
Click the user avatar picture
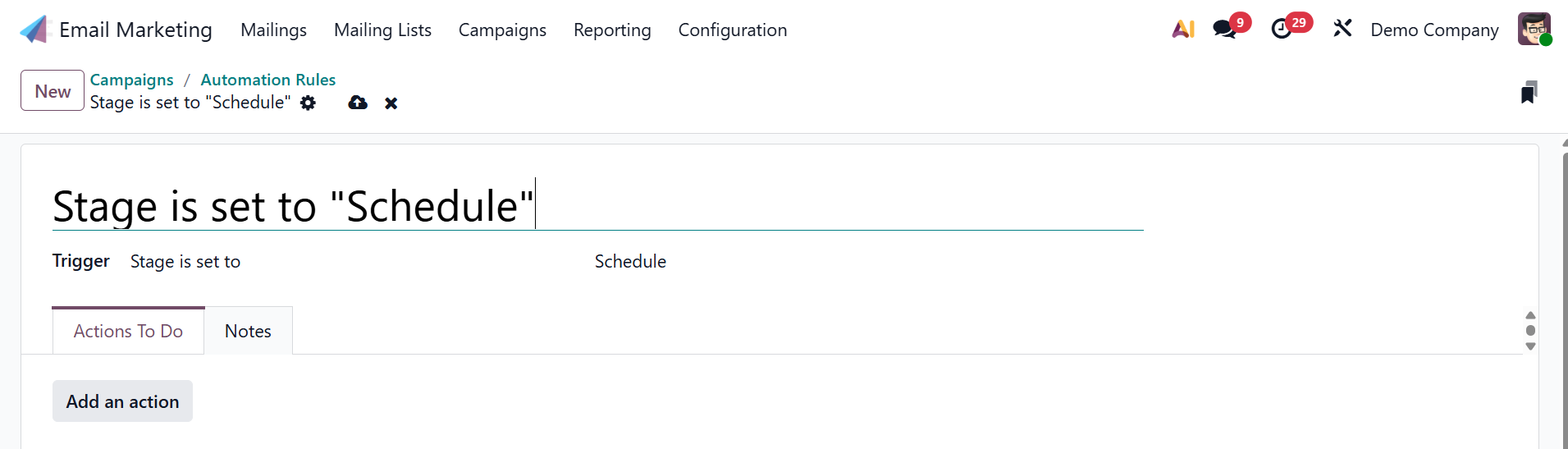(1534, 30)
